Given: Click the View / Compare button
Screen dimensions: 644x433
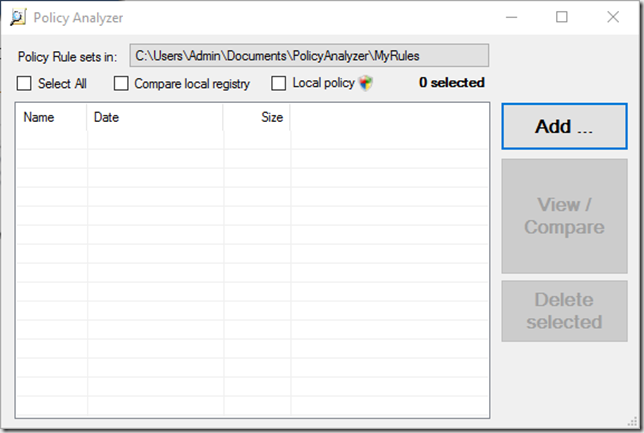Looking at the screenshot, I should [x=564, y=216].
